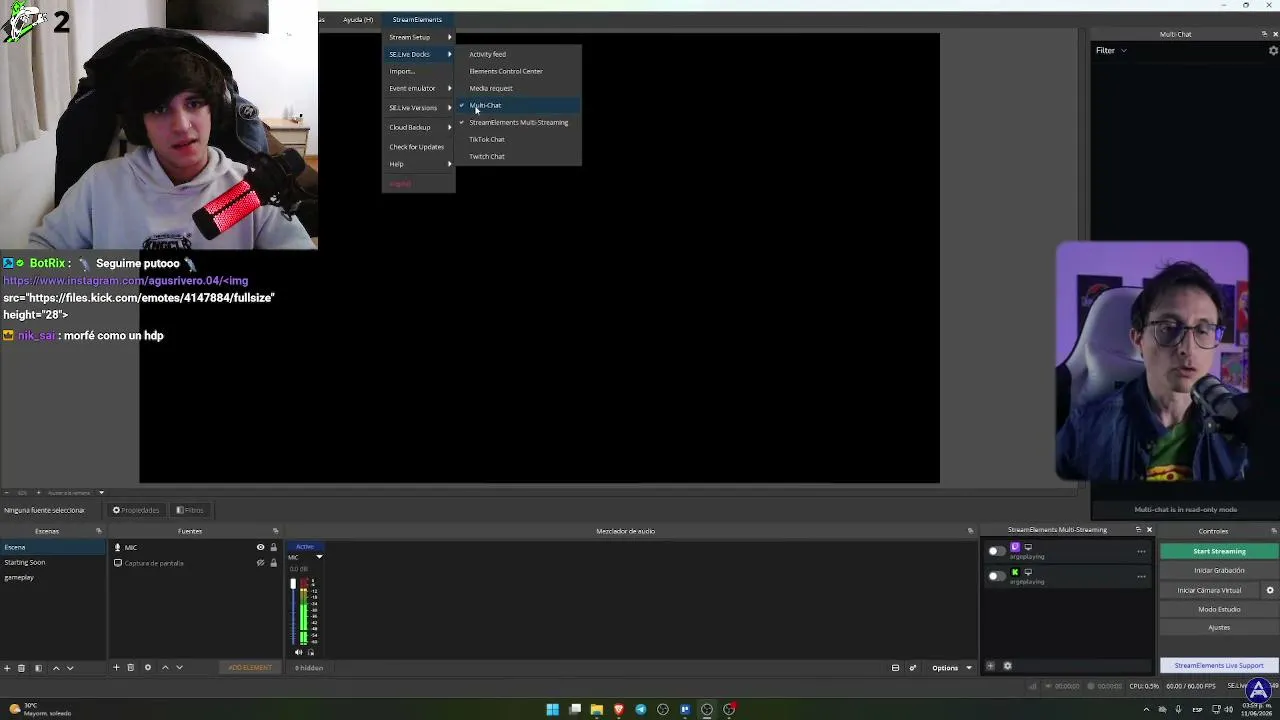
Task: Open Telegram from the taskbar
Action: point(641,710)
